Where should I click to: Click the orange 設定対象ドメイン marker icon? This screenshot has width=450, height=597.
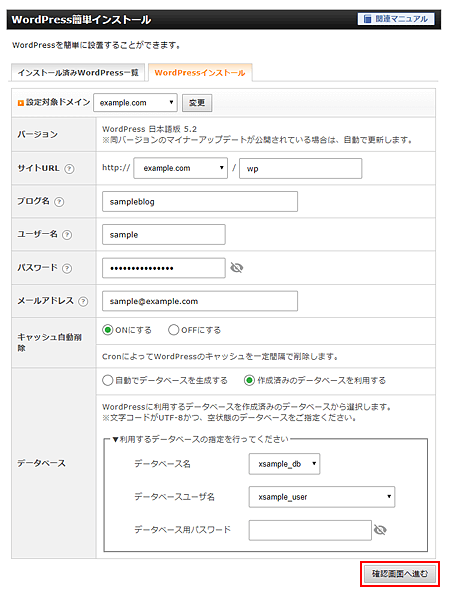(x=21, y=103)
